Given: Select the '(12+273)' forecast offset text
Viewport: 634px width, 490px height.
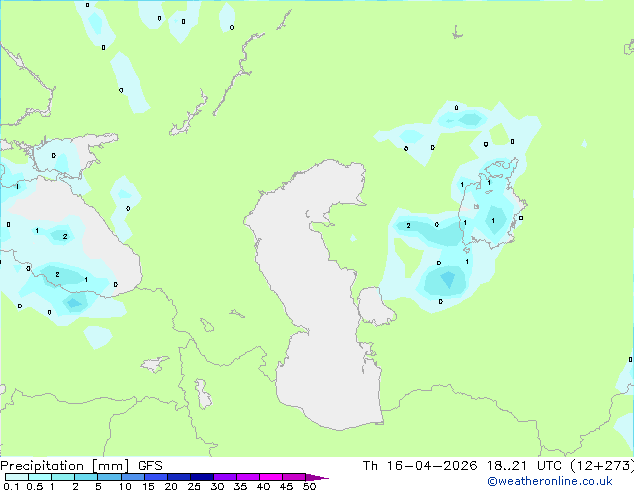Looking at the screenshot, I should (602, 466).
